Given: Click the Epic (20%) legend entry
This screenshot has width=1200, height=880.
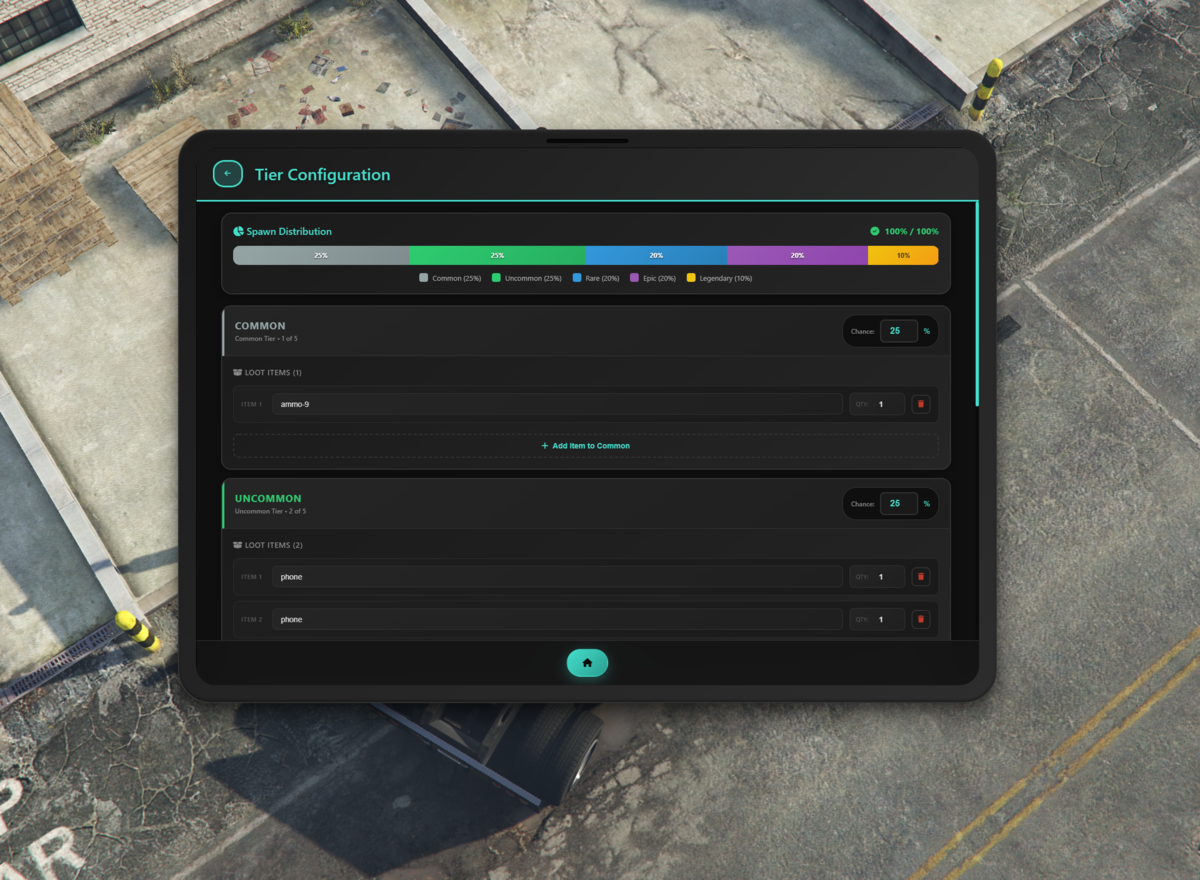Looking at the screenshot, I should pyautogui.click(x=652, y=278).
